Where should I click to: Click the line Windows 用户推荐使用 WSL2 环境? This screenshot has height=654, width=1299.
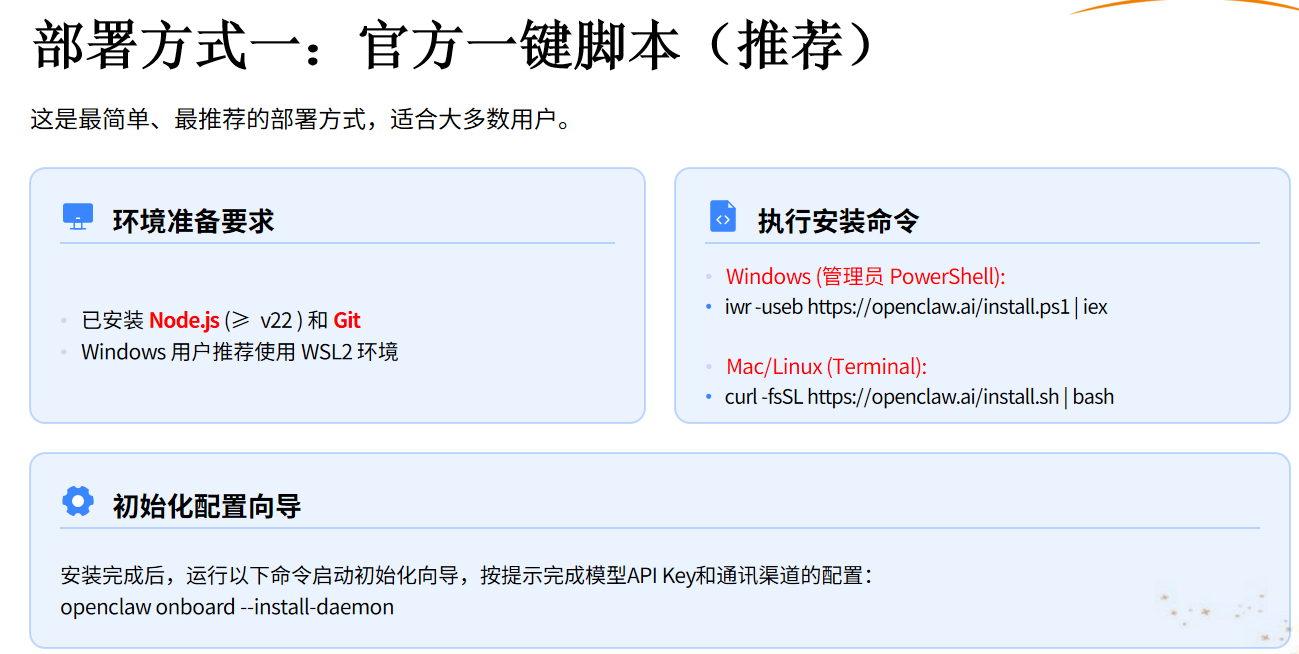[240, 352]
